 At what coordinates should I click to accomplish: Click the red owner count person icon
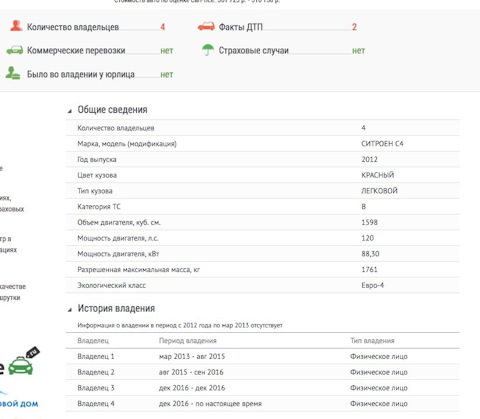point(16,26)
